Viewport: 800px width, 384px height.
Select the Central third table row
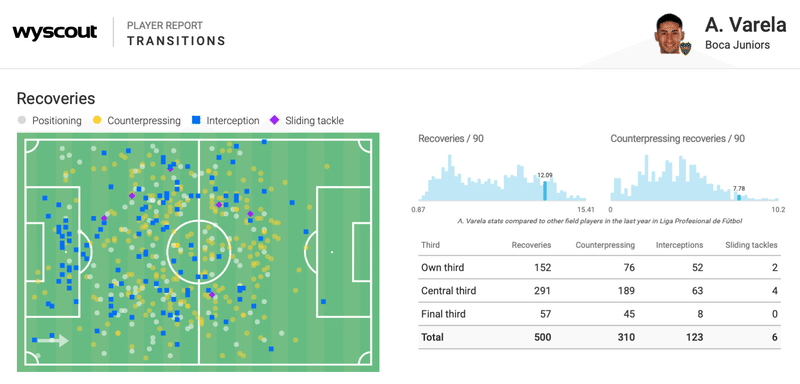click(599, 291)
